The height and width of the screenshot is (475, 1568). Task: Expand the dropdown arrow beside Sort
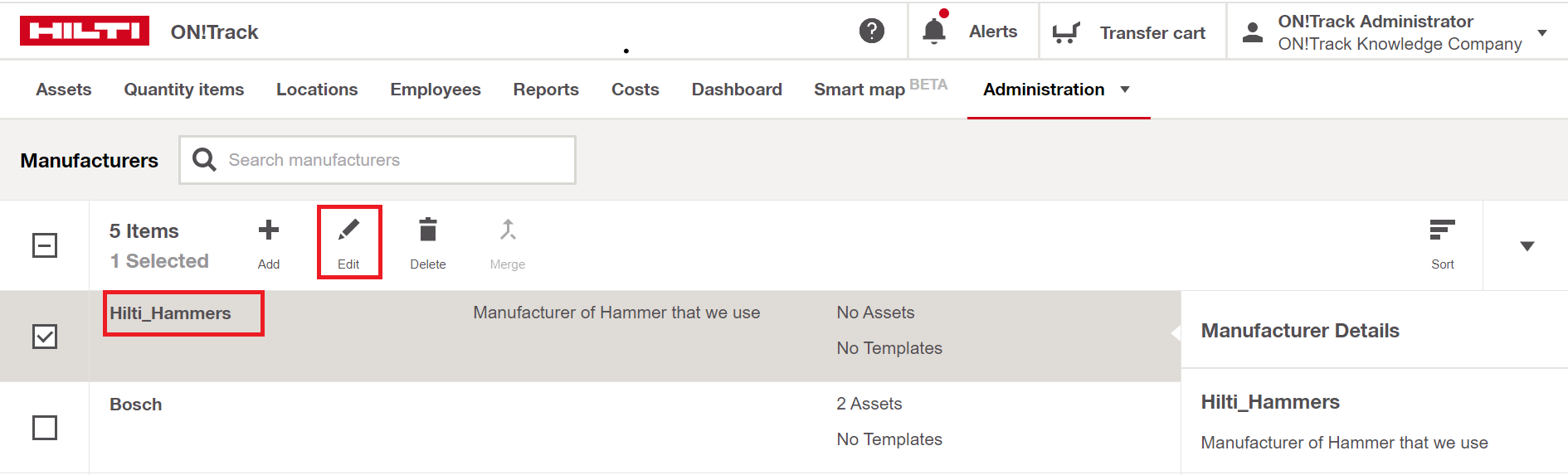pyautogui.click(x=1527, y=246)
